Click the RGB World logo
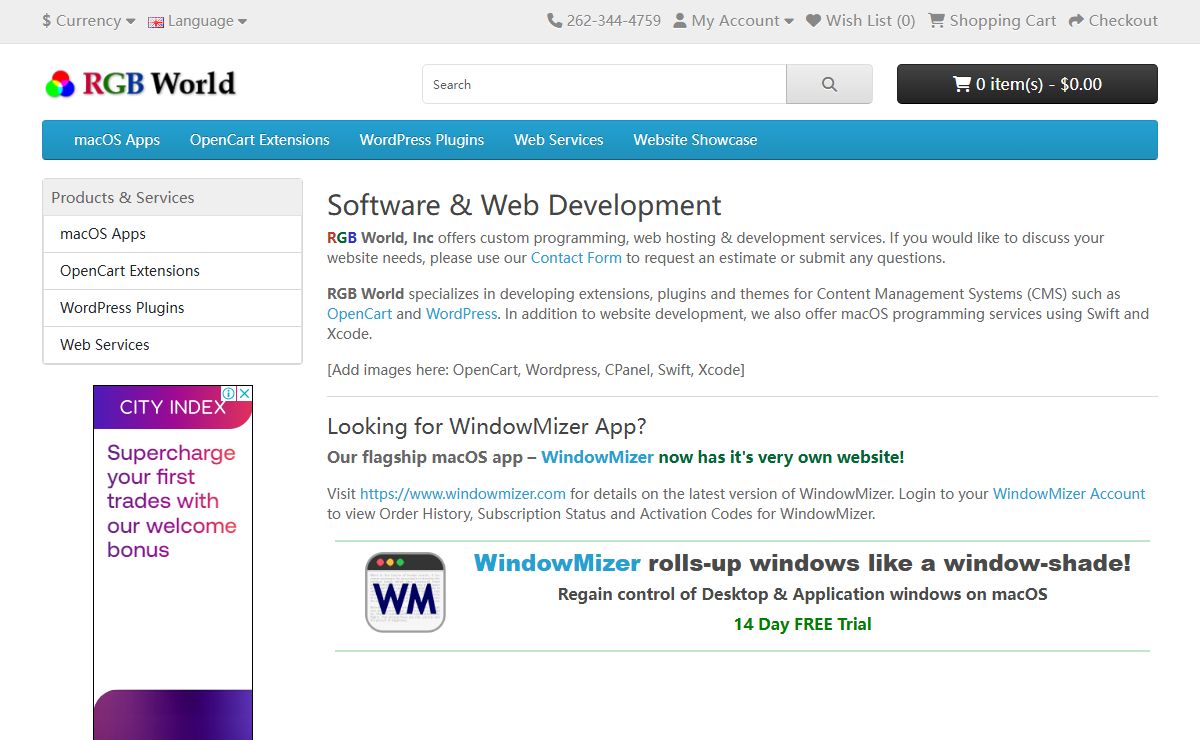 pyautogui.click(x=141, y=84)
